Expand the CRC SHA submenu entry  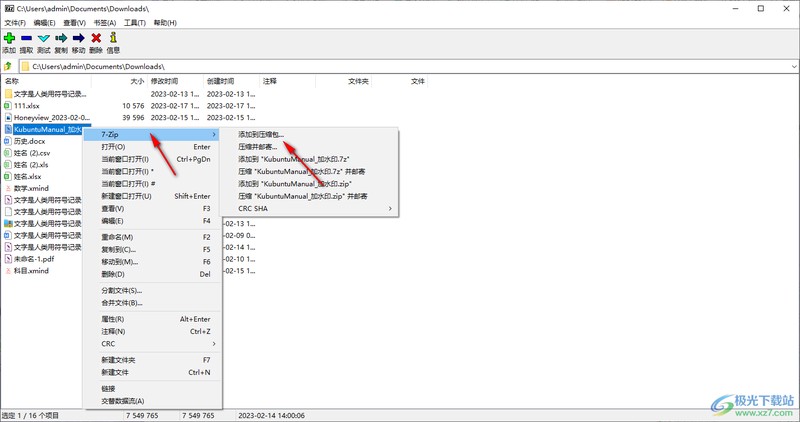pos(309,208)
